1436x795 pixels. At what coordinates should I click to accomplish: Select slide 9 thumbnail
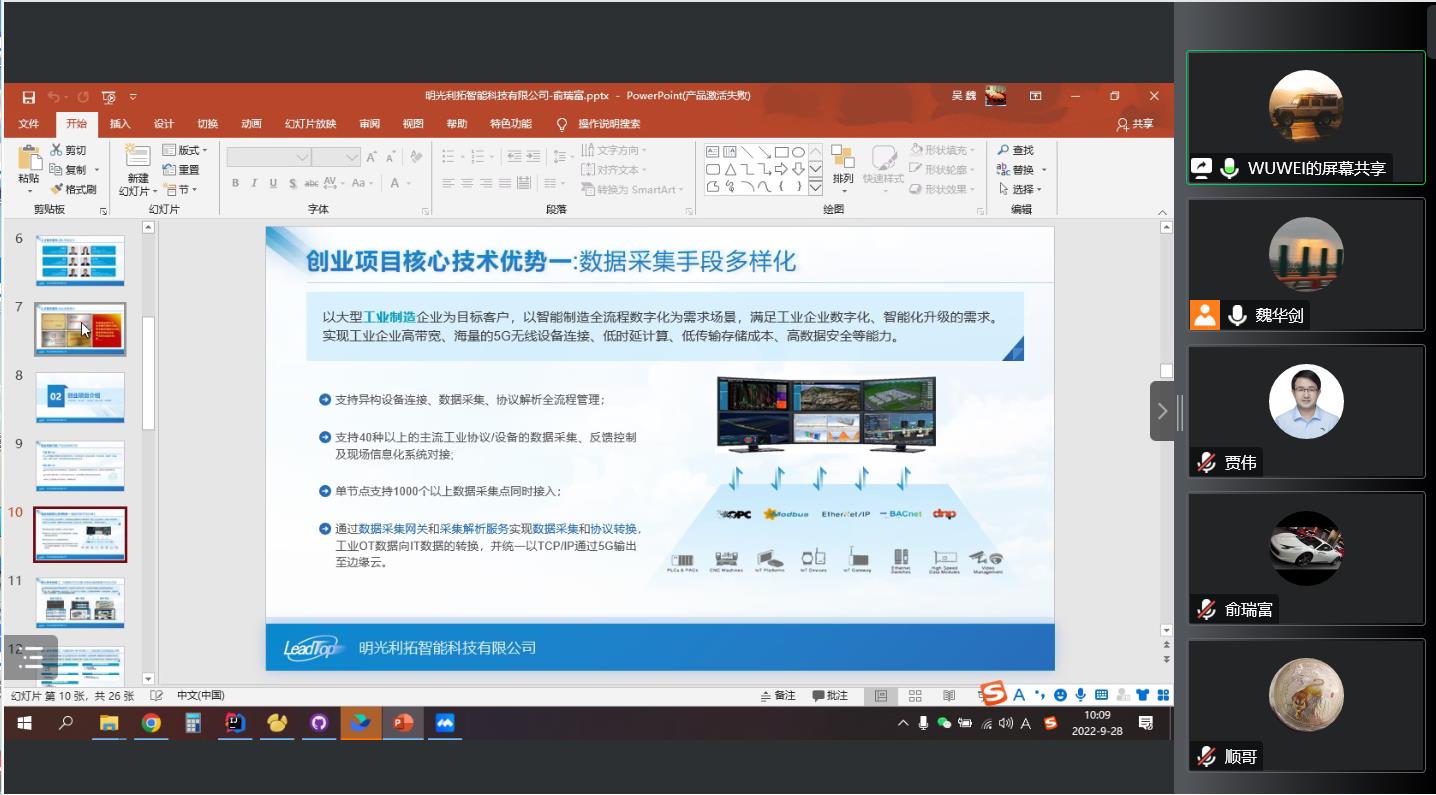click(x=80, y=465)
